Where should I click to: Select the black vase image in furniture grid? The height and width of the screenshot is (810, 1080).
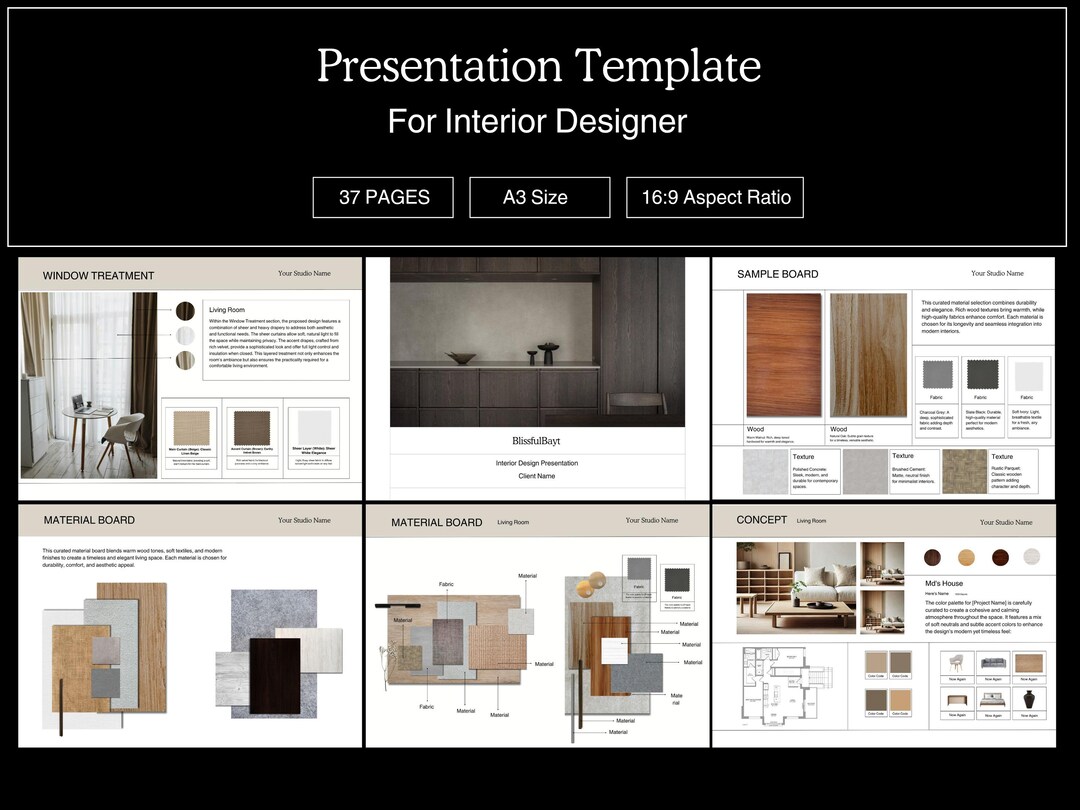coord(1029,698)
